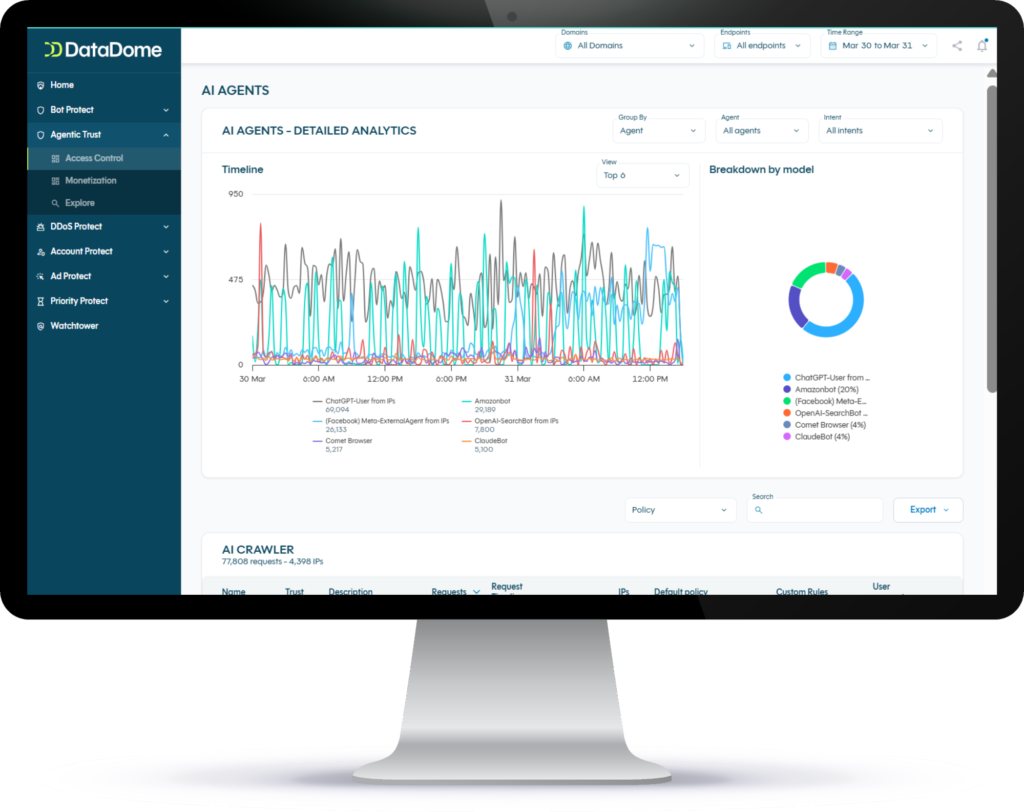Click Comet Browser (4%) legend swatch
The image size is (1024, 812).
pos(787,425)
